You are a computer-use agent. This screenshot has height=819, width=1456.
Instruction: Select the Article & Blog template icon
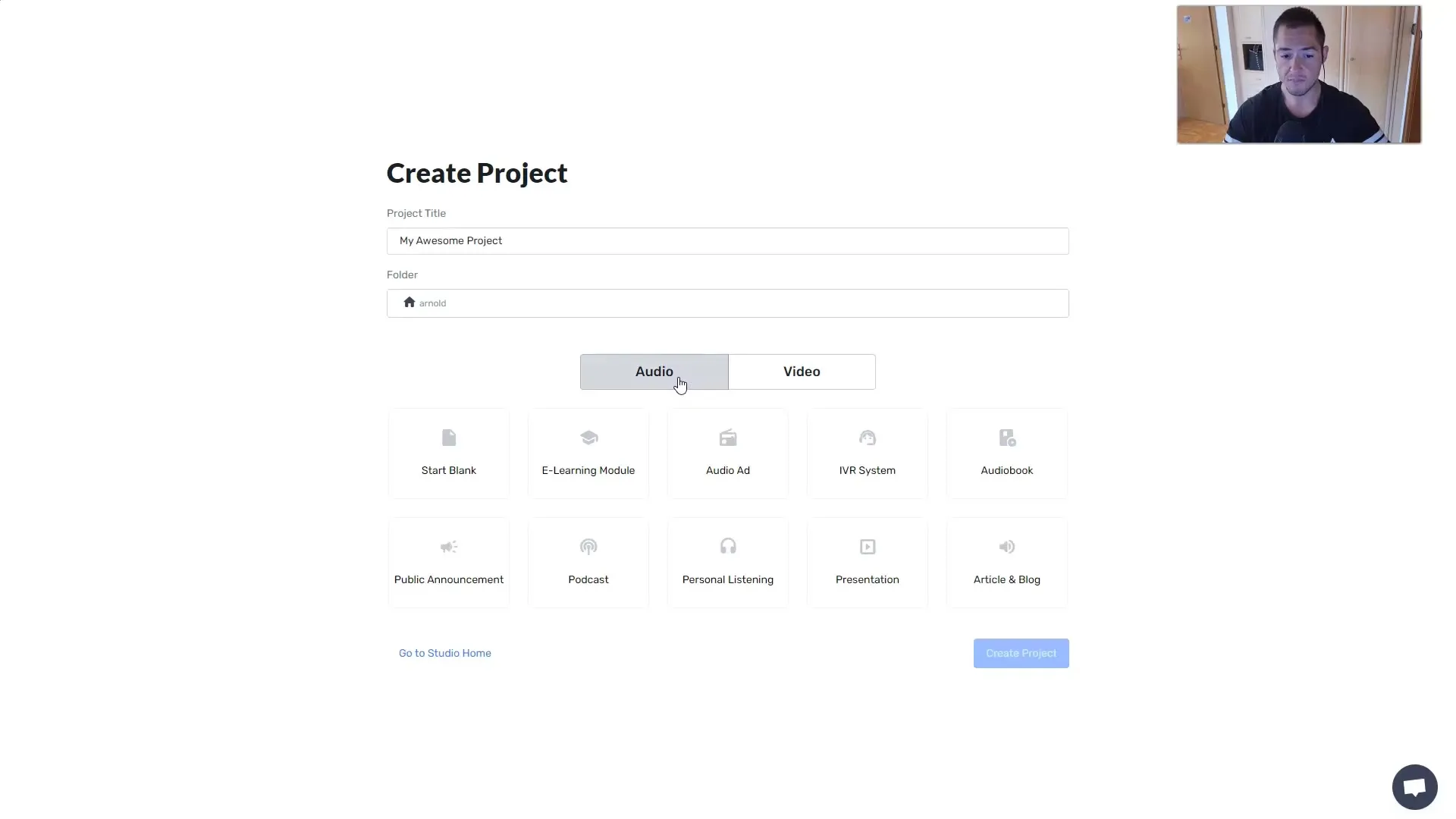(1007, 546)
